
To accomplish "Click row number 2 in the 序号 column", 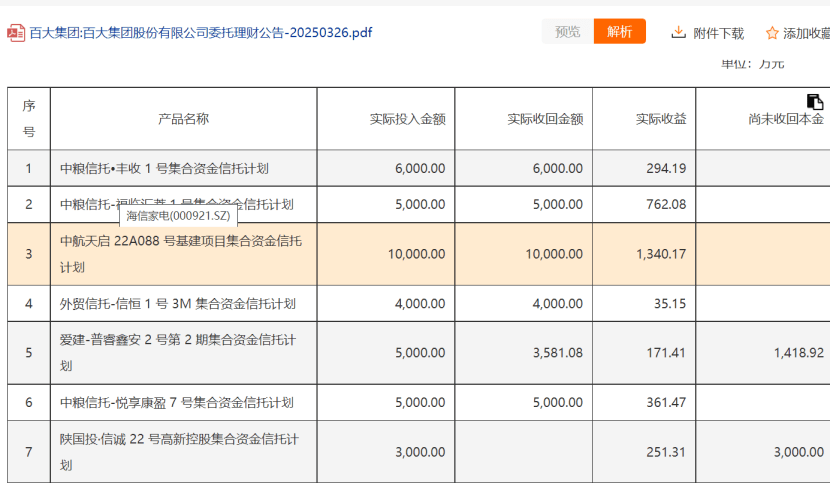I will (x=29, y=204).
